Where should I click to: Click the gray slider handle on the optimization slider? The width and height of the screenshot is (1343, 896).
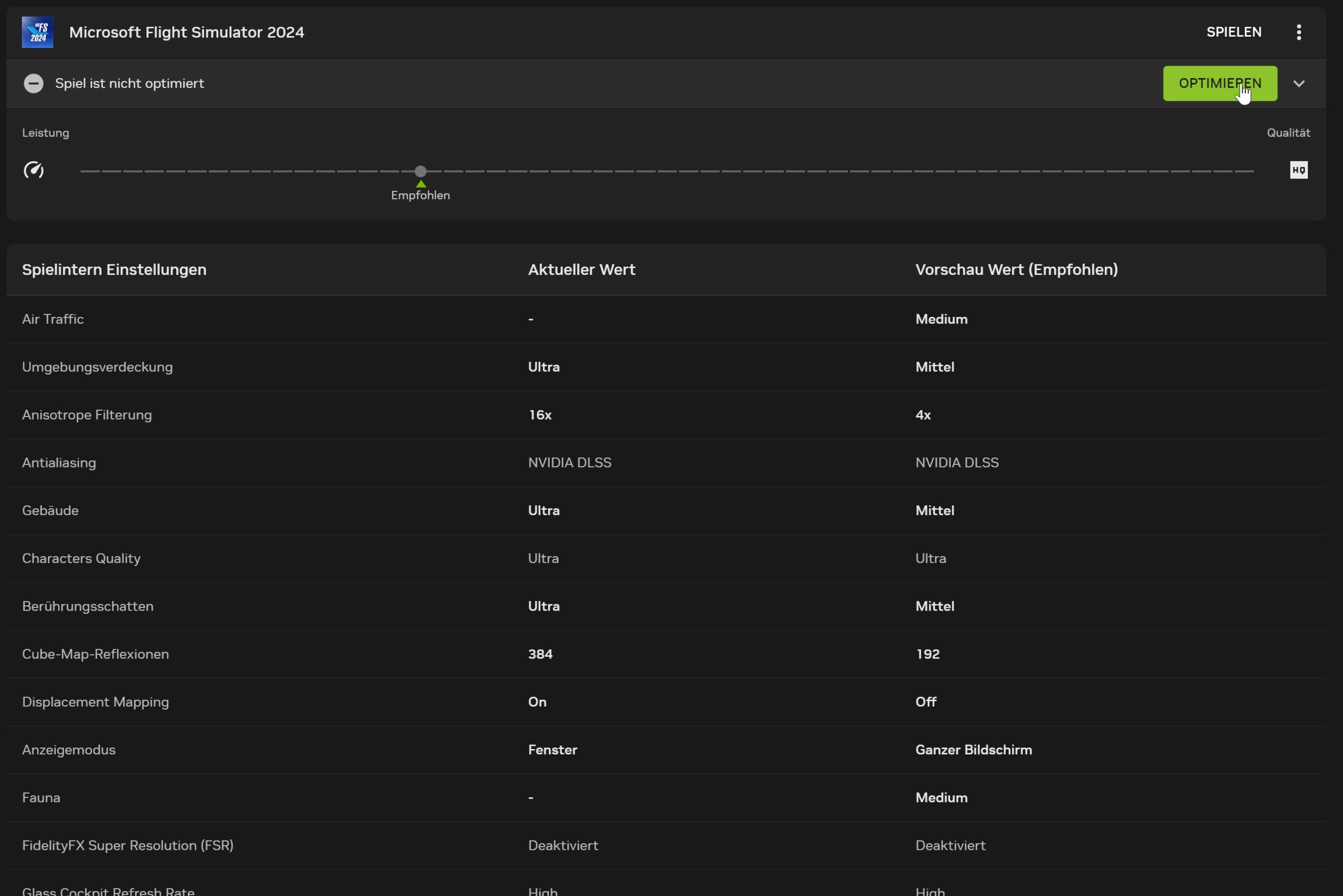pyautogui.click(x=421, y=171)
